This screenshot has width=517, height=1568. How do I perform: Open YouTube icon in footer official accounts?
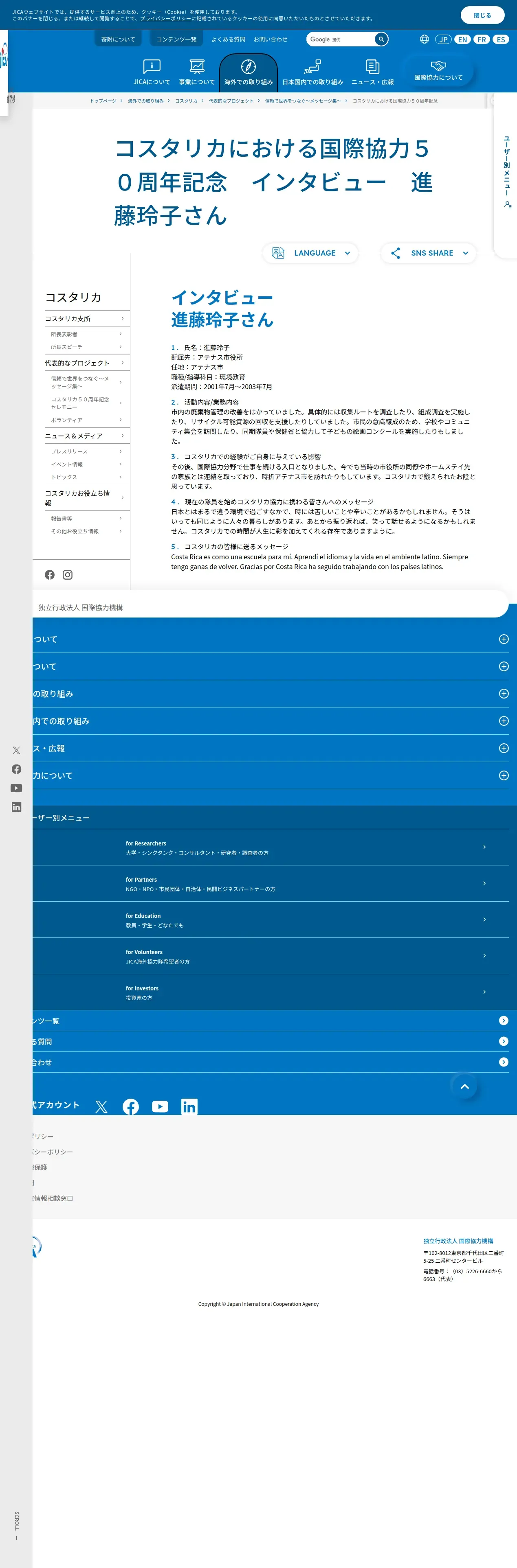pos(160,1107)
